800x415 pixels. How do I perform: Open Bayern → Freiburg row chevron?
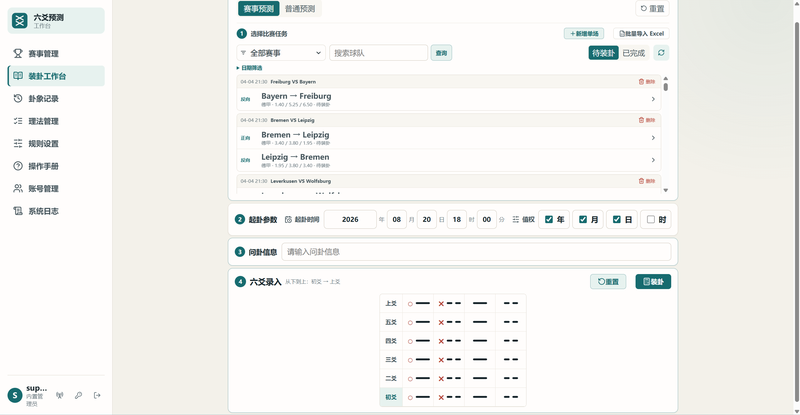point(653,99)
